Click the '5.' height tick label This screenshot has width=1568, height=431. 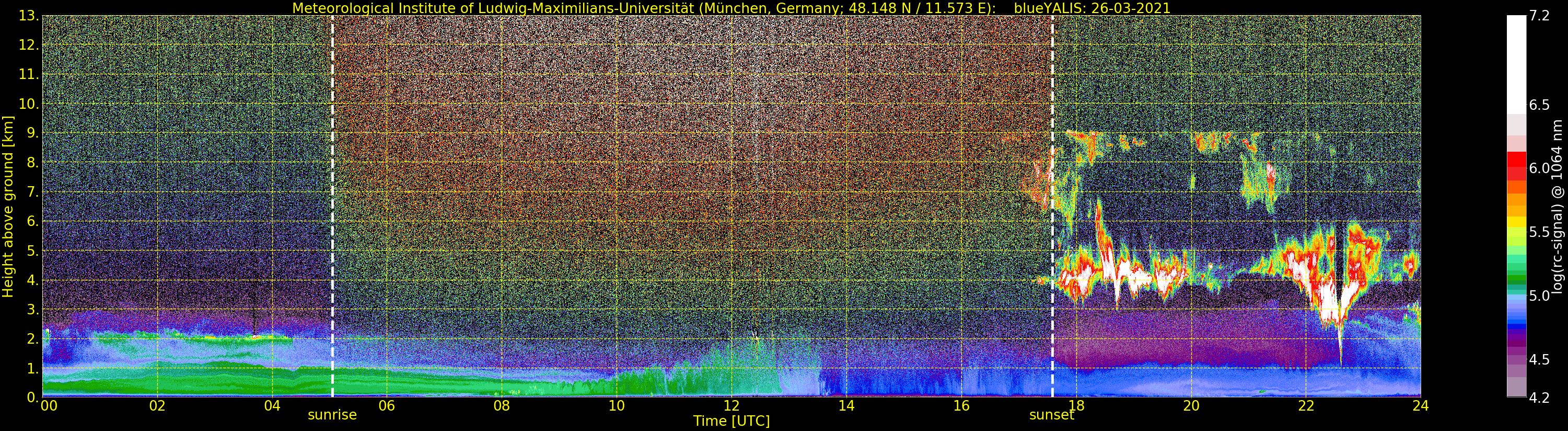click(x=33, y=251)
